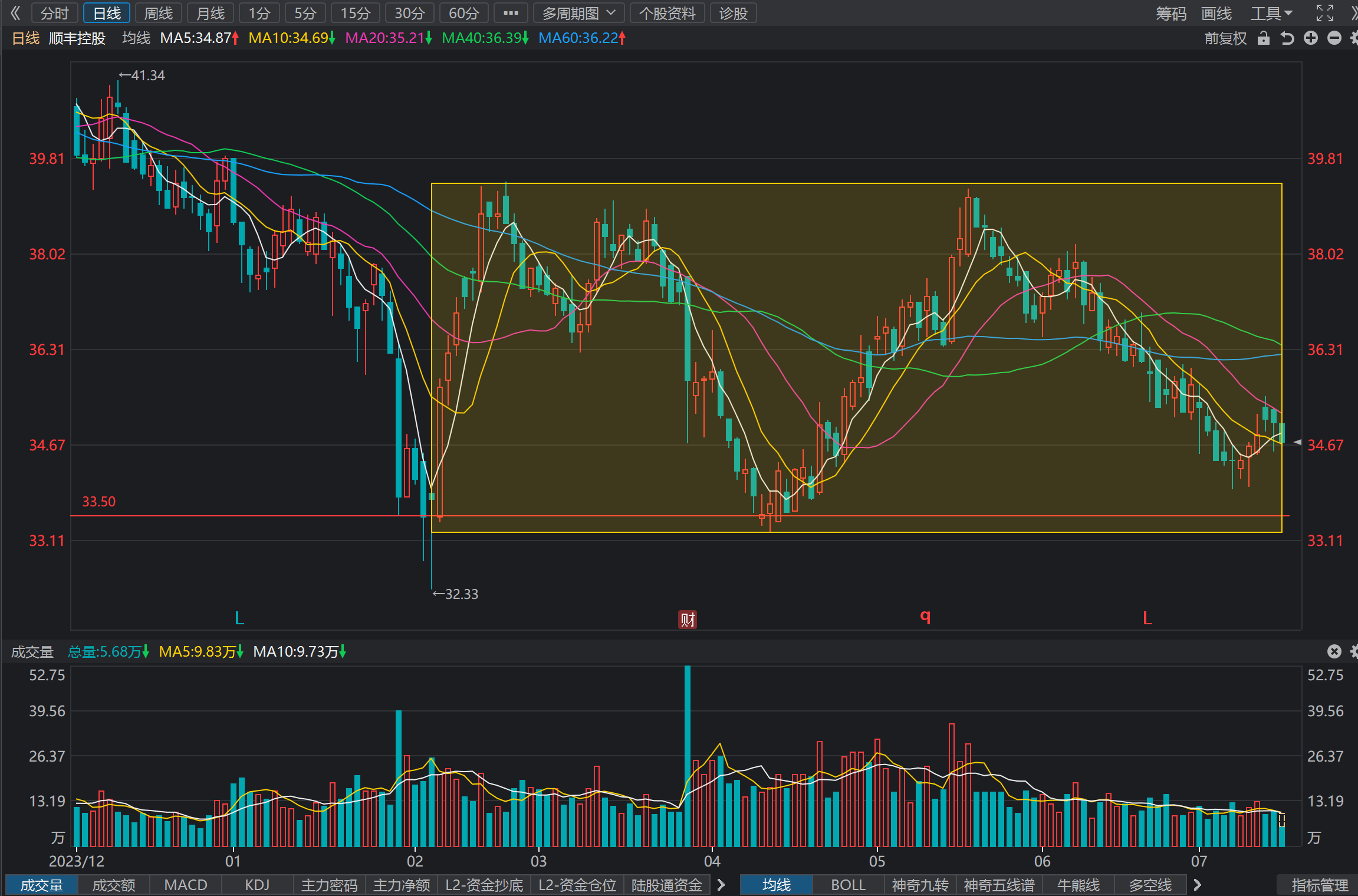Select 均线 main chart overlay
This screenshot has height=896, width=1358.
pos(776,885)
